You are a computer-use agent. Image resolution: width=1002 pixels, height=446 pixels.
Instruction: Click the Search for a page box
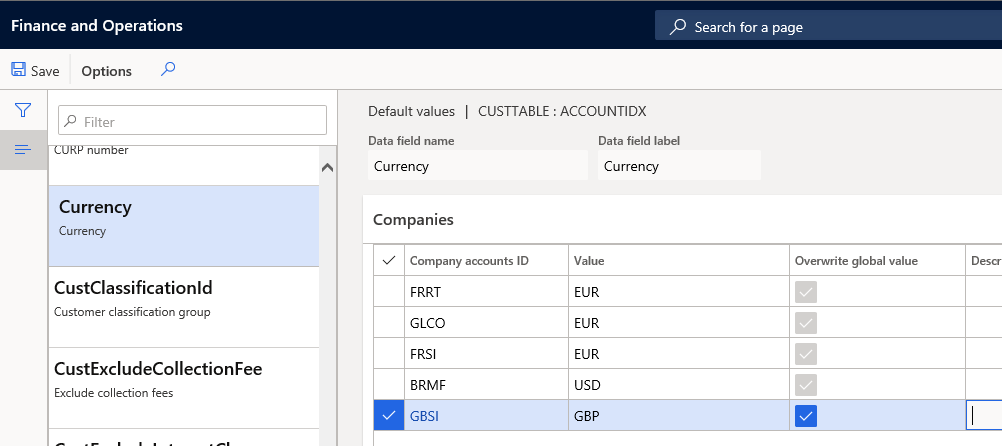point(828,27)
